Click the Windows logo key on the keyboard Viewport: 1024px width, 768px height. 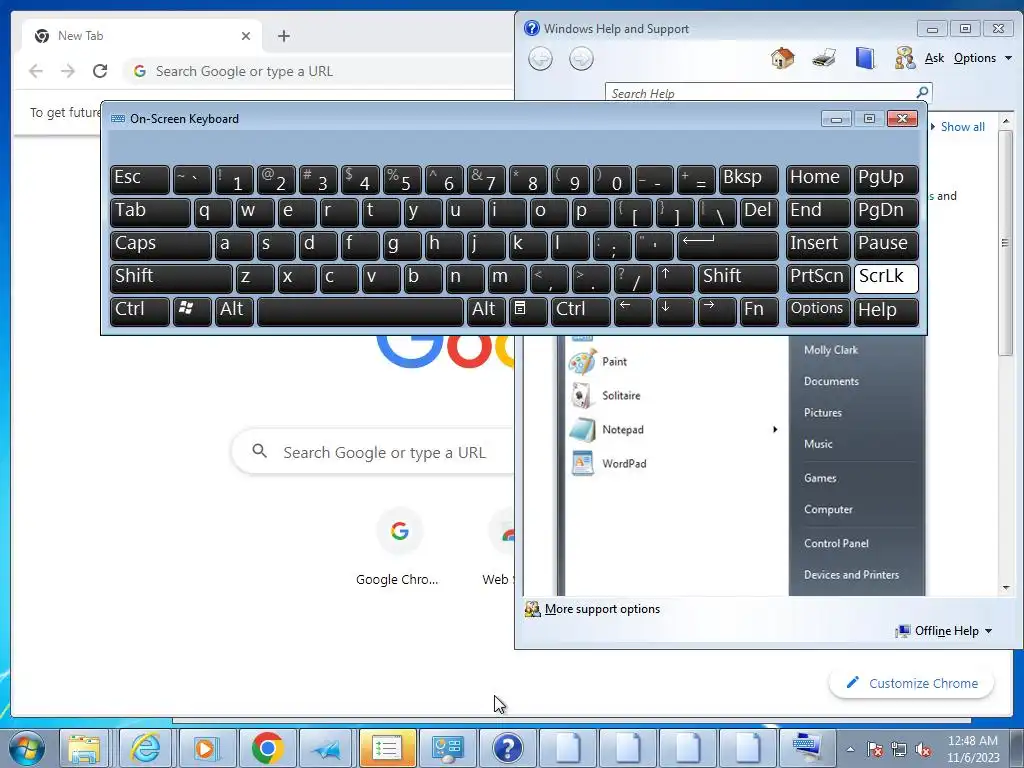pos(192,310)
